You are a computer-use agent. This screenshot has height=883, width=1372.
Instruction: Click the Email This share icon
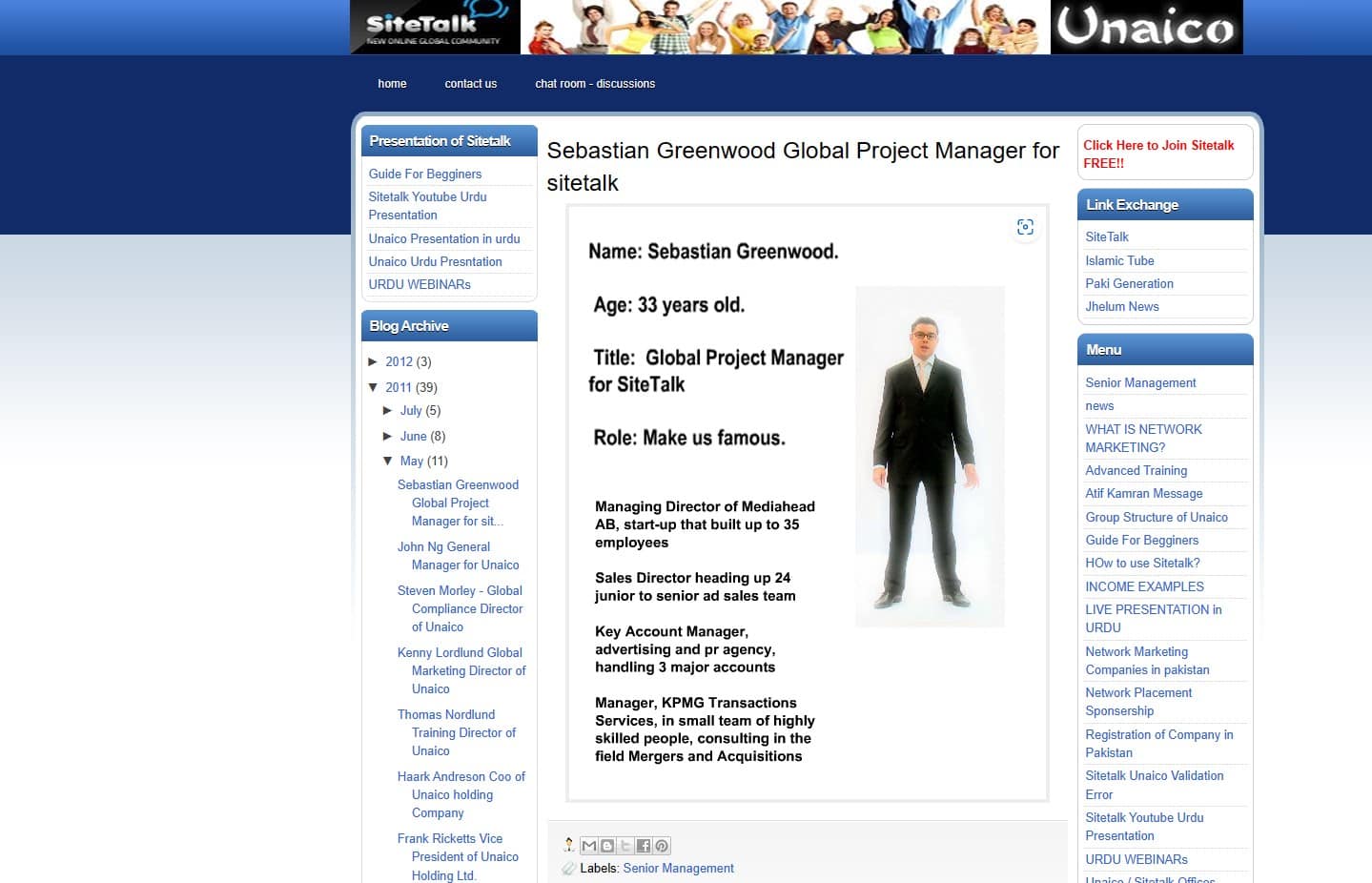(x=589, y=846)
